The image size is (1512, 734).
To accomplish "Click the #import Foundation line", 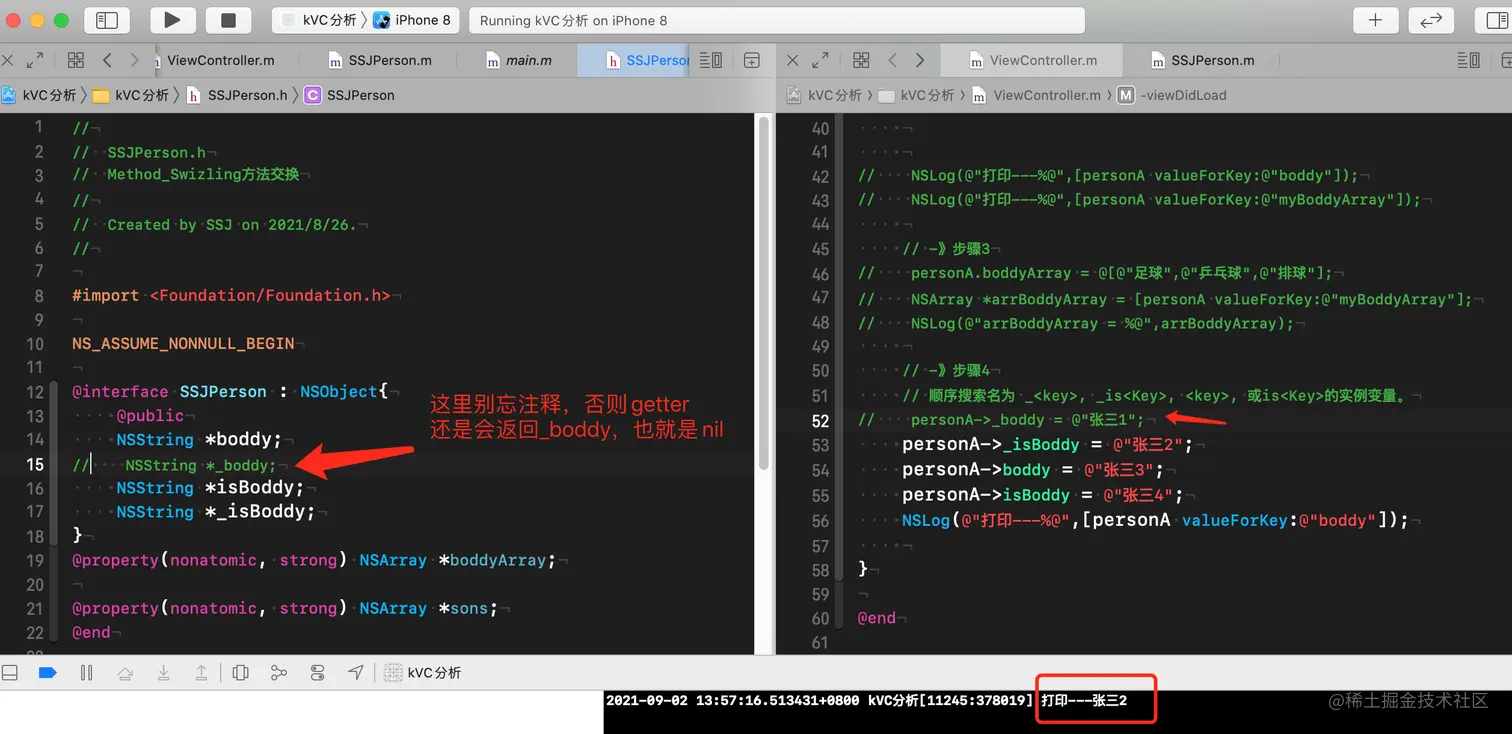I will coord(231,295).
